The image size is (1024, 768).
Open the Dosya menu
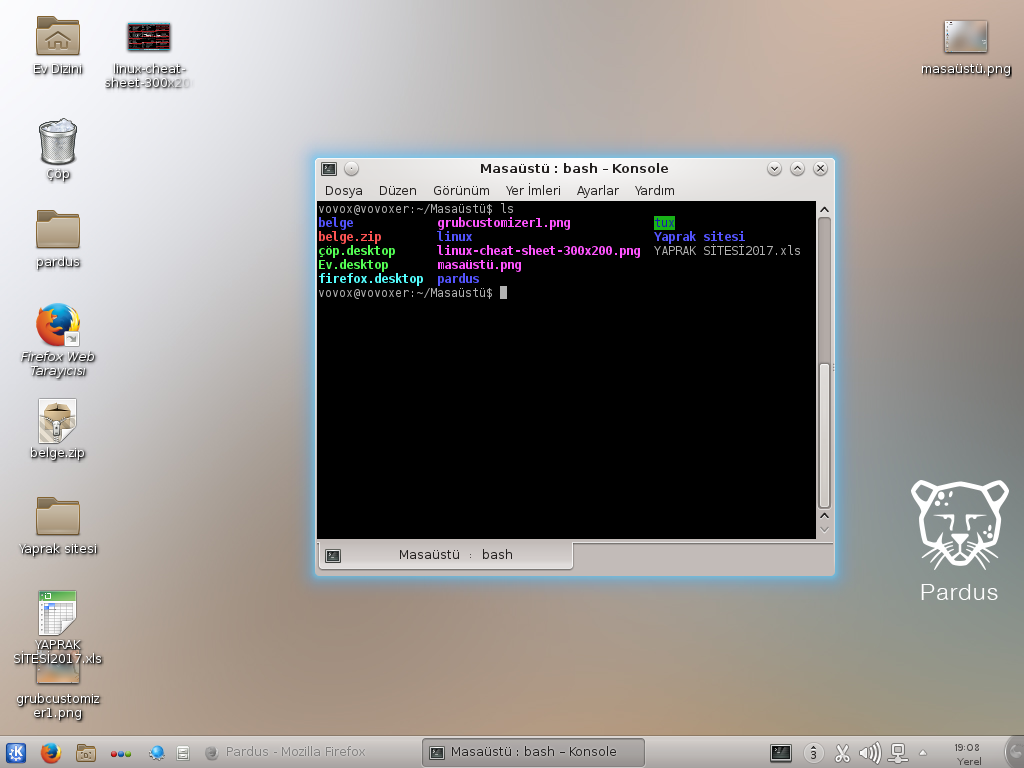click(343, 190)
